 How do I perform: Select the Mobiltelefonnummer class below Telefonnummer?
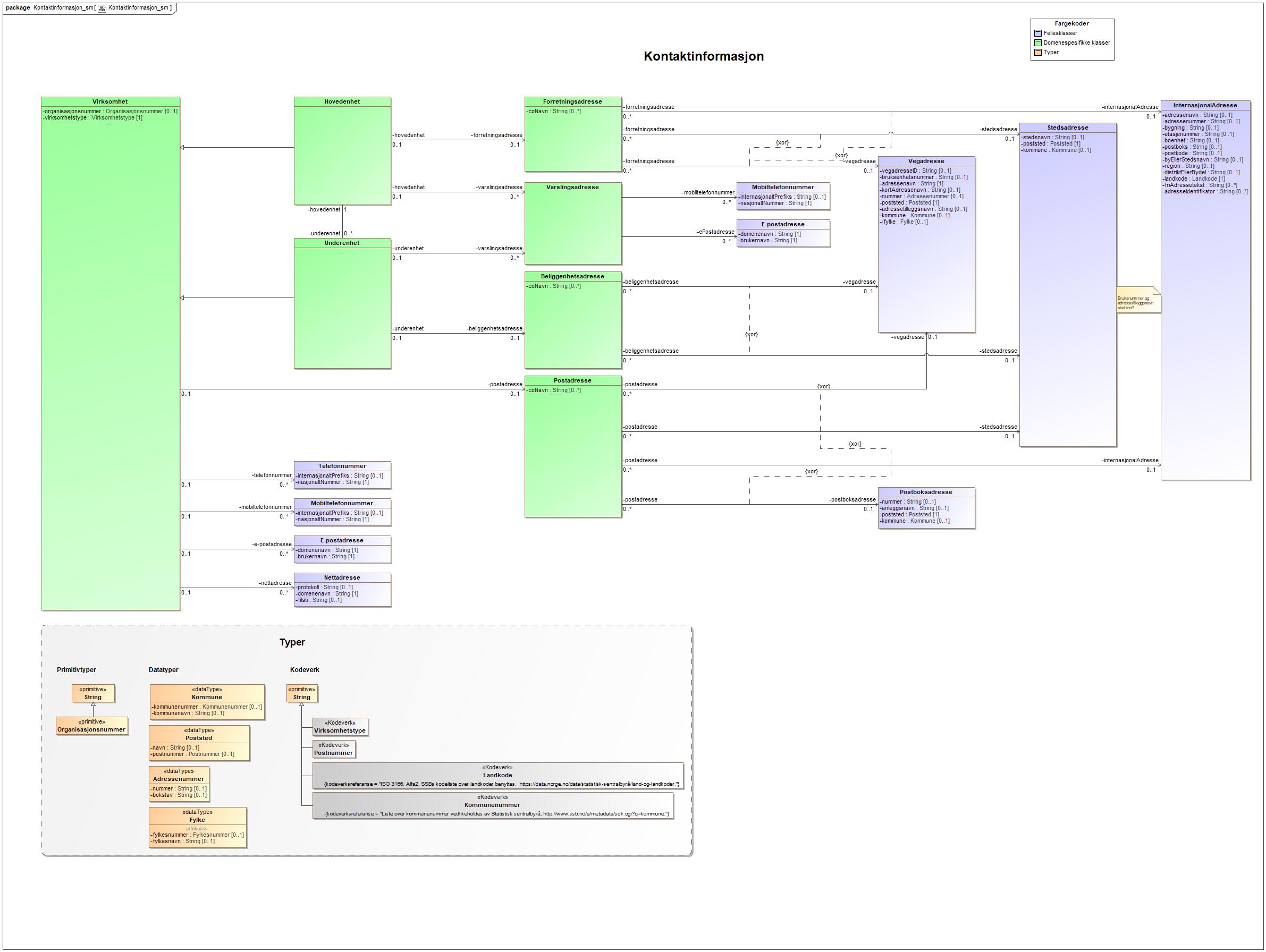pyautogui.click(x=342, y=512)
